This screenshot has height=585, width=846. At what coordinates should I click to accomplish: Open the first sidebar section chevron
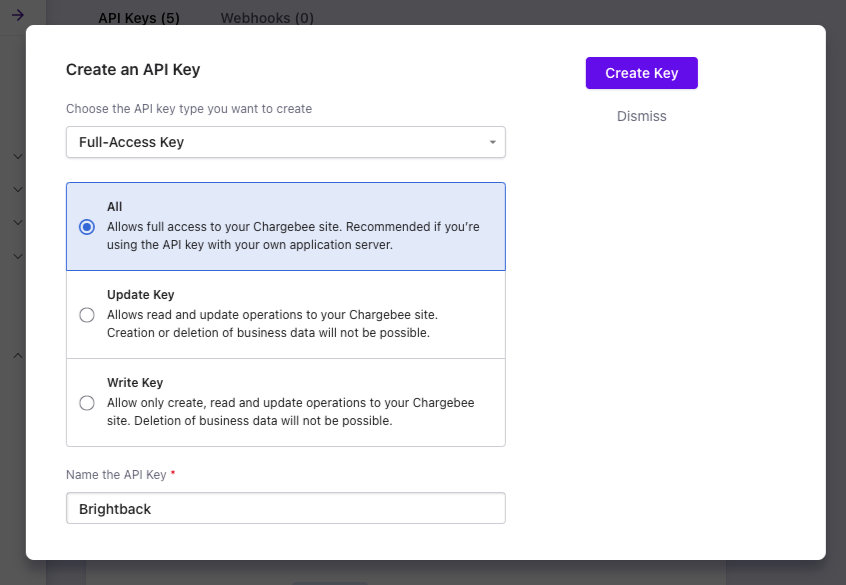(17, 157)
